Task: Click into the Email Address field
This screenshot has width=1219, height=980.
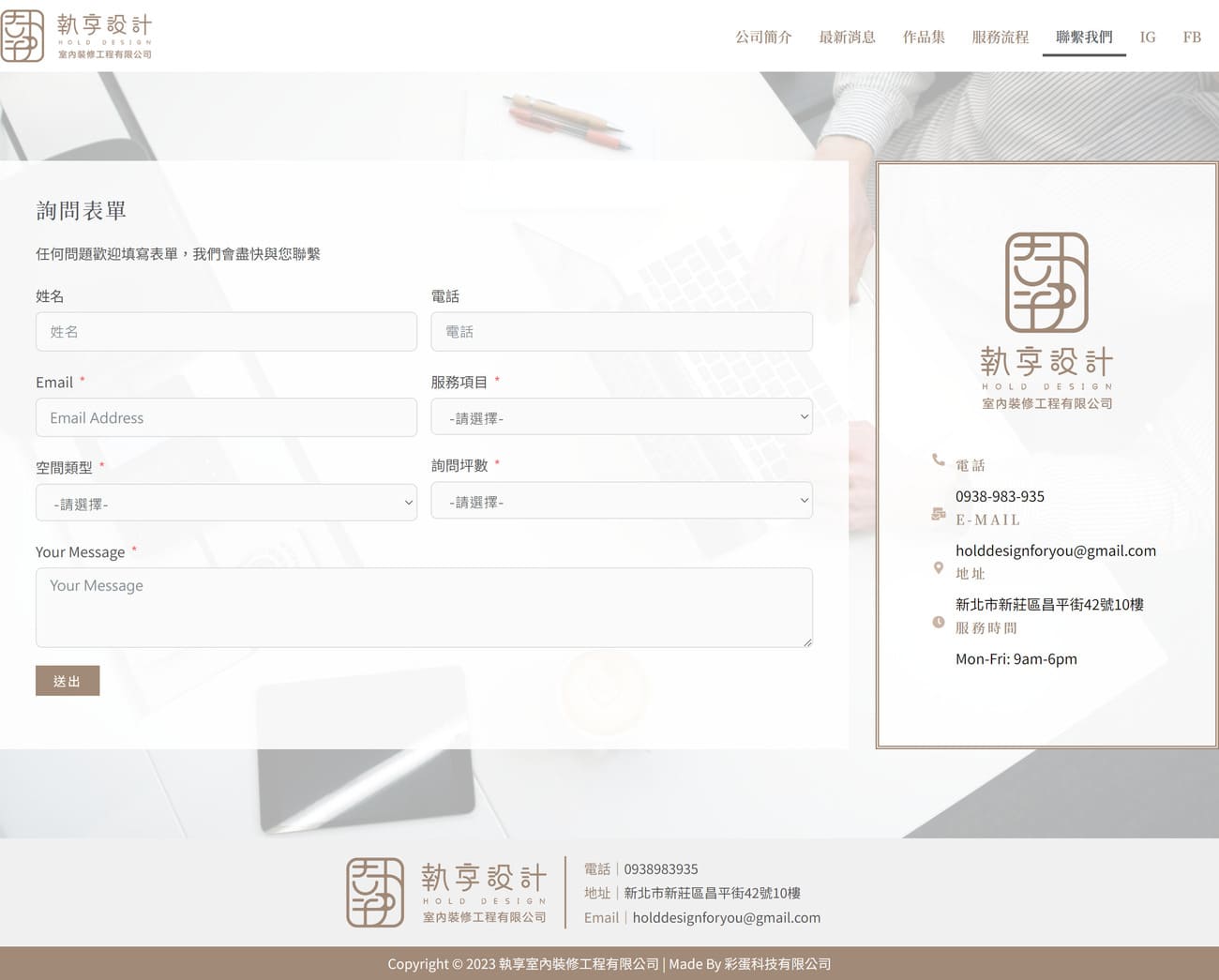Action: (x=226, y=418)
